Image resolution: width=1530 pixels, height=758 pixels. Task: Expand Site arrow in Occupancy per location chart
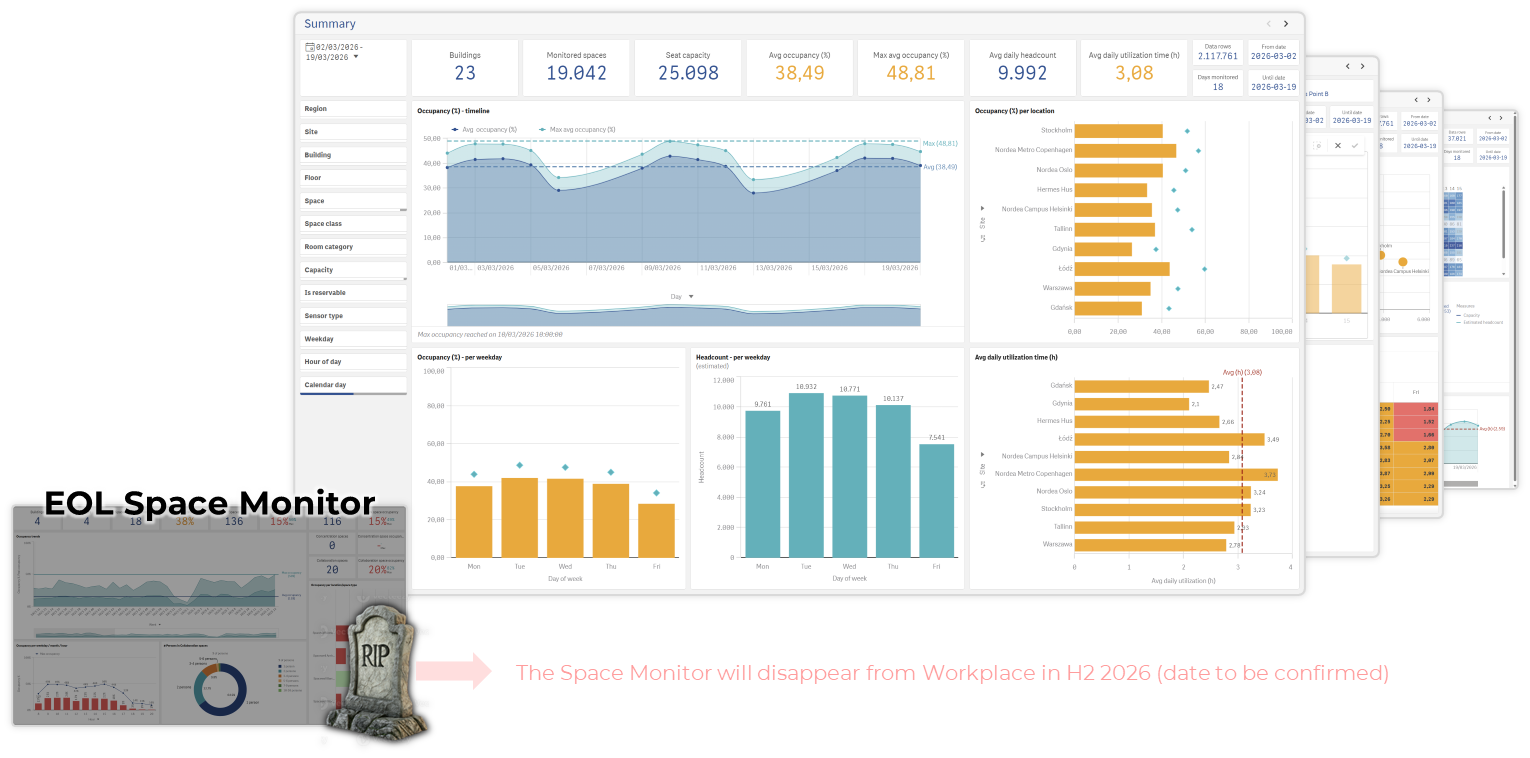click(x=982, y=209)
